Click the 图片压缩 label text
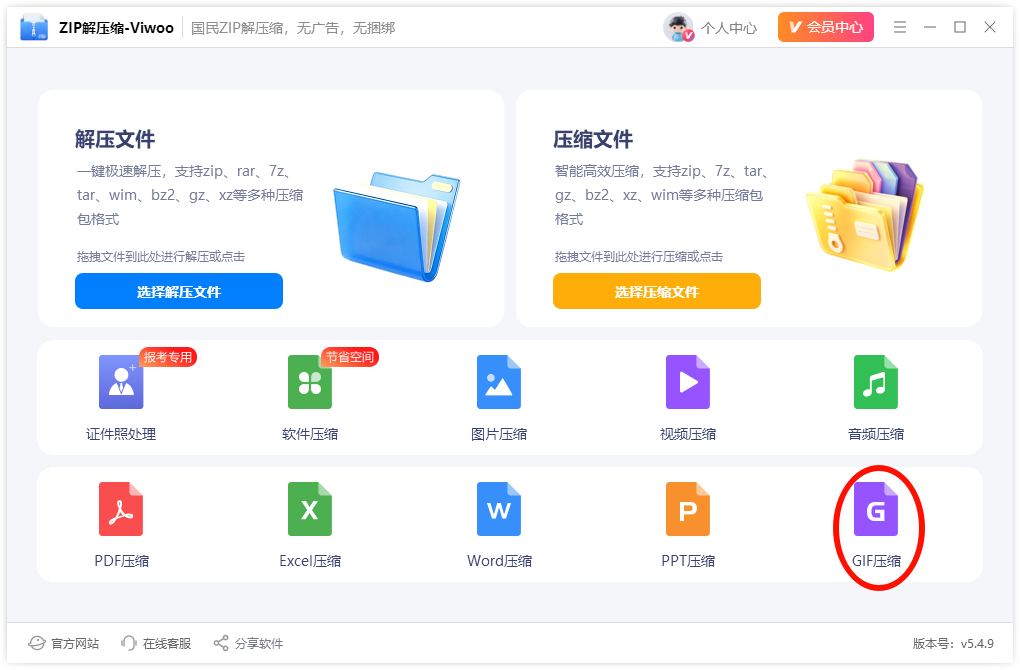The height and width of the screenshot is (670, 1020). [499, 434]
